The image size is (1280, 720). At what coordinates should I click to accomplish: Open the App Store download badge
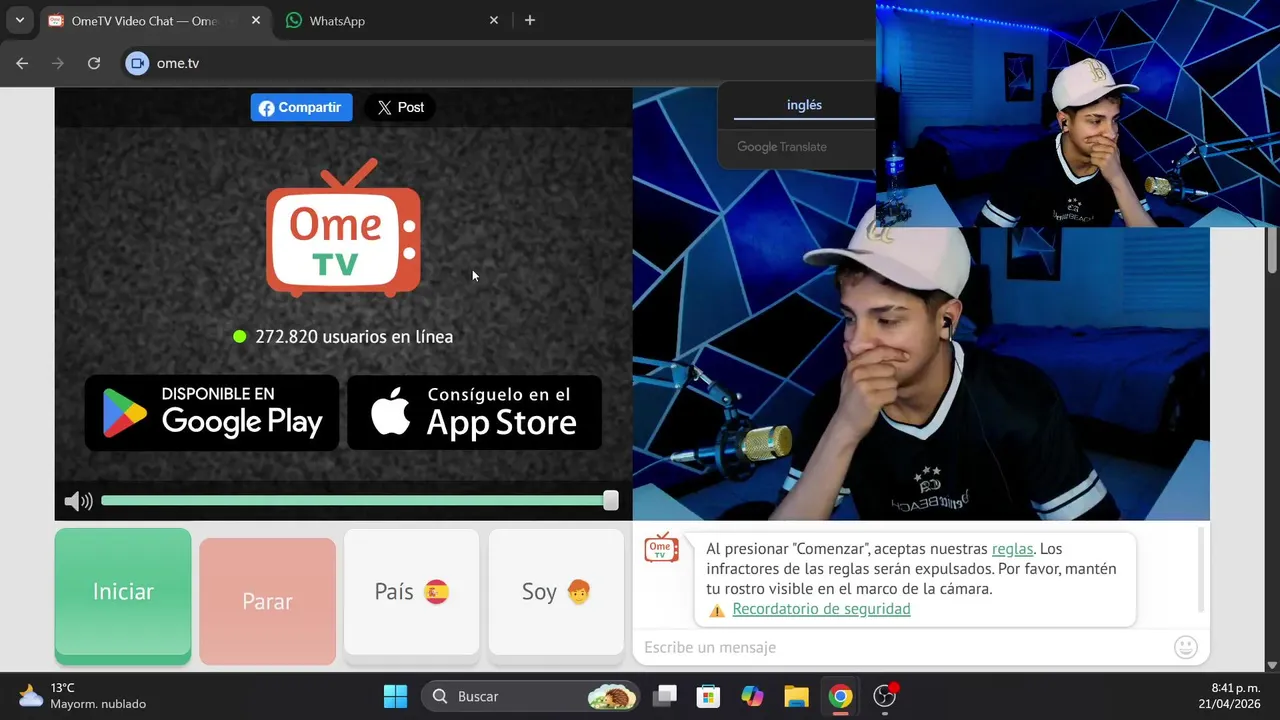click(475, 413)
